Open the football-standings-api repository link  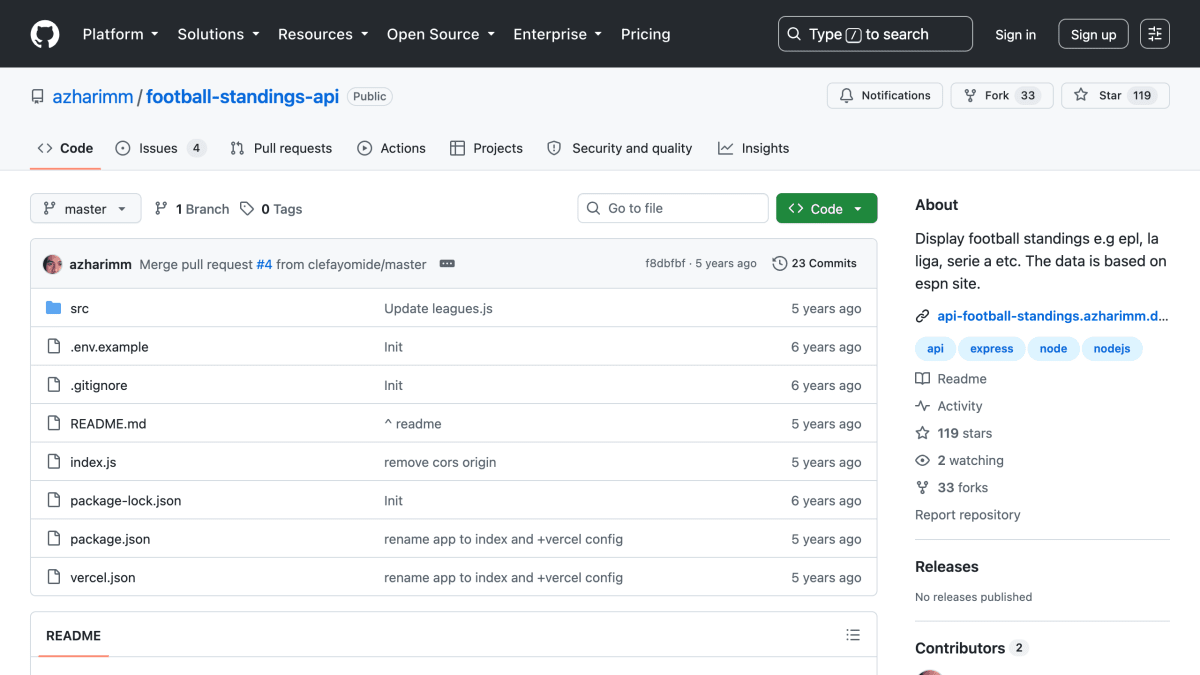[x=243, y=97]
